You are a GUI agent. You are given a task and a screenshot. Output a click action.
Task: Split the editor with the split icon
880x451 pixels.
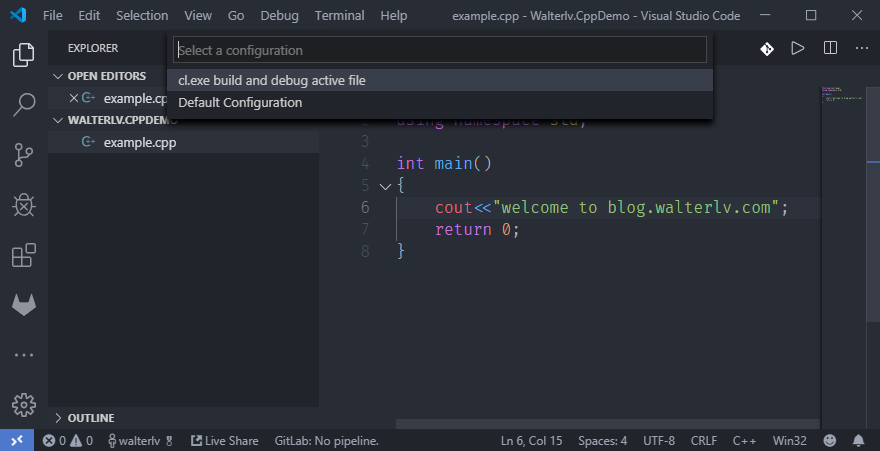(x=830, y=48)
